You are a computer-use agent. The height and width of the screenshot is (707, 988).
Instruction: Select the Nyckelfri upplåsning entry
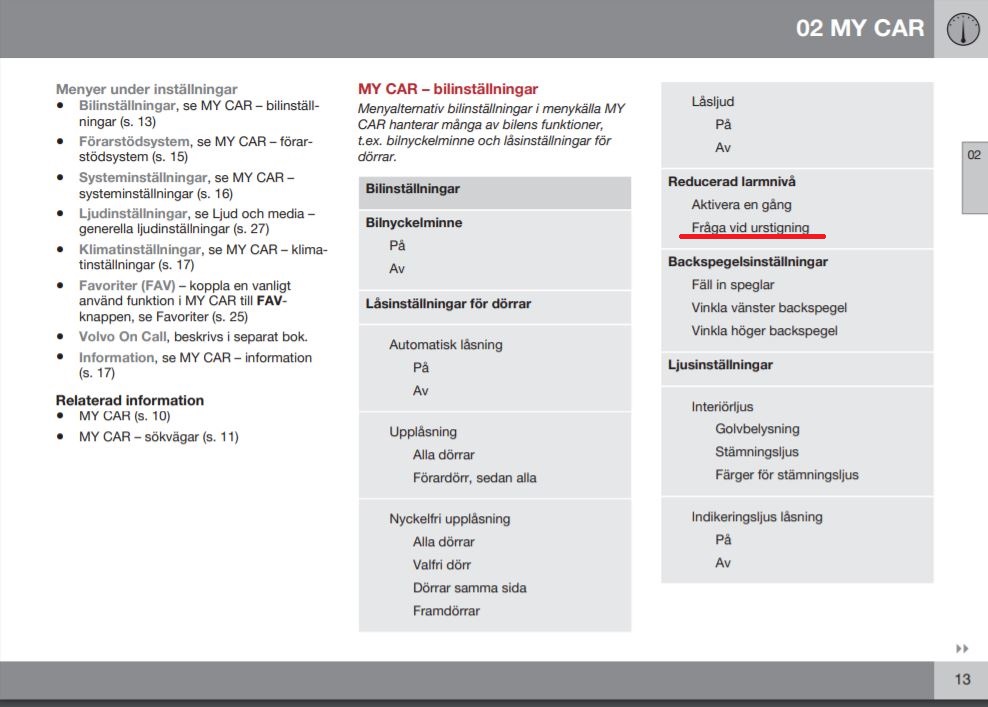tap(449, 519)
